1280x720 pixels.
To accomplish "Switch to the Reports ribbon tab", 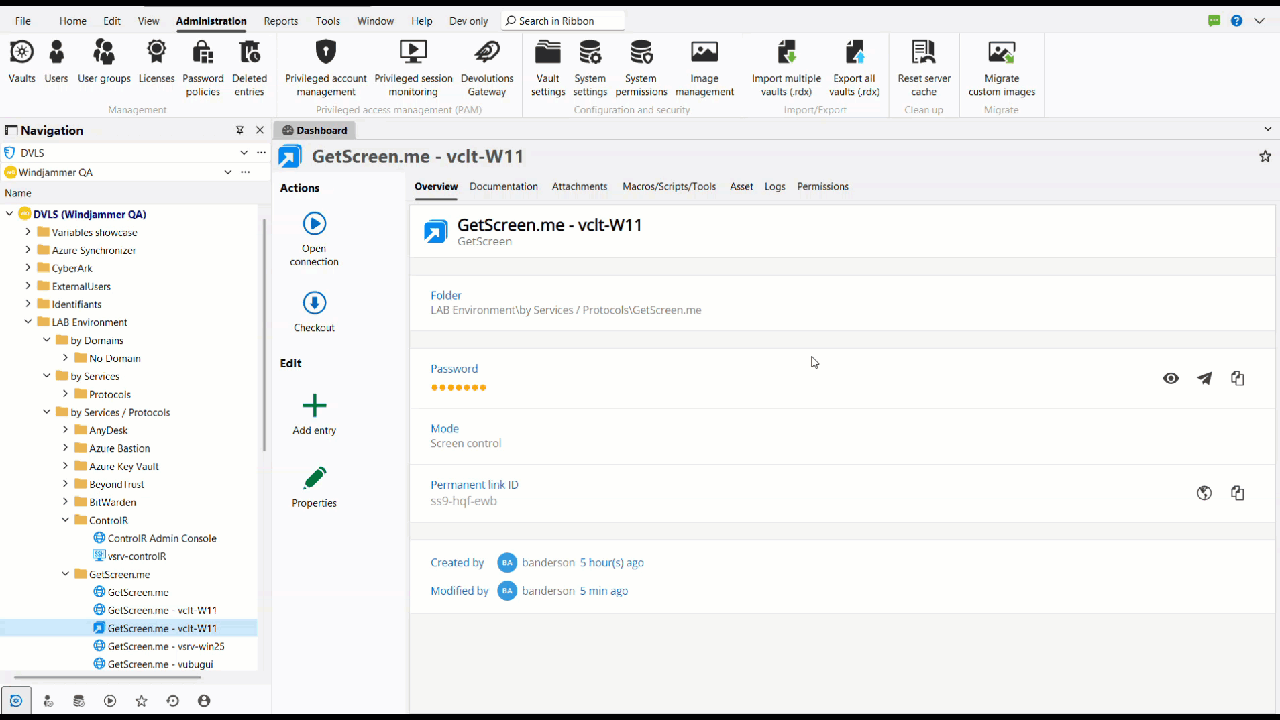I will click(x=281, y=21).
